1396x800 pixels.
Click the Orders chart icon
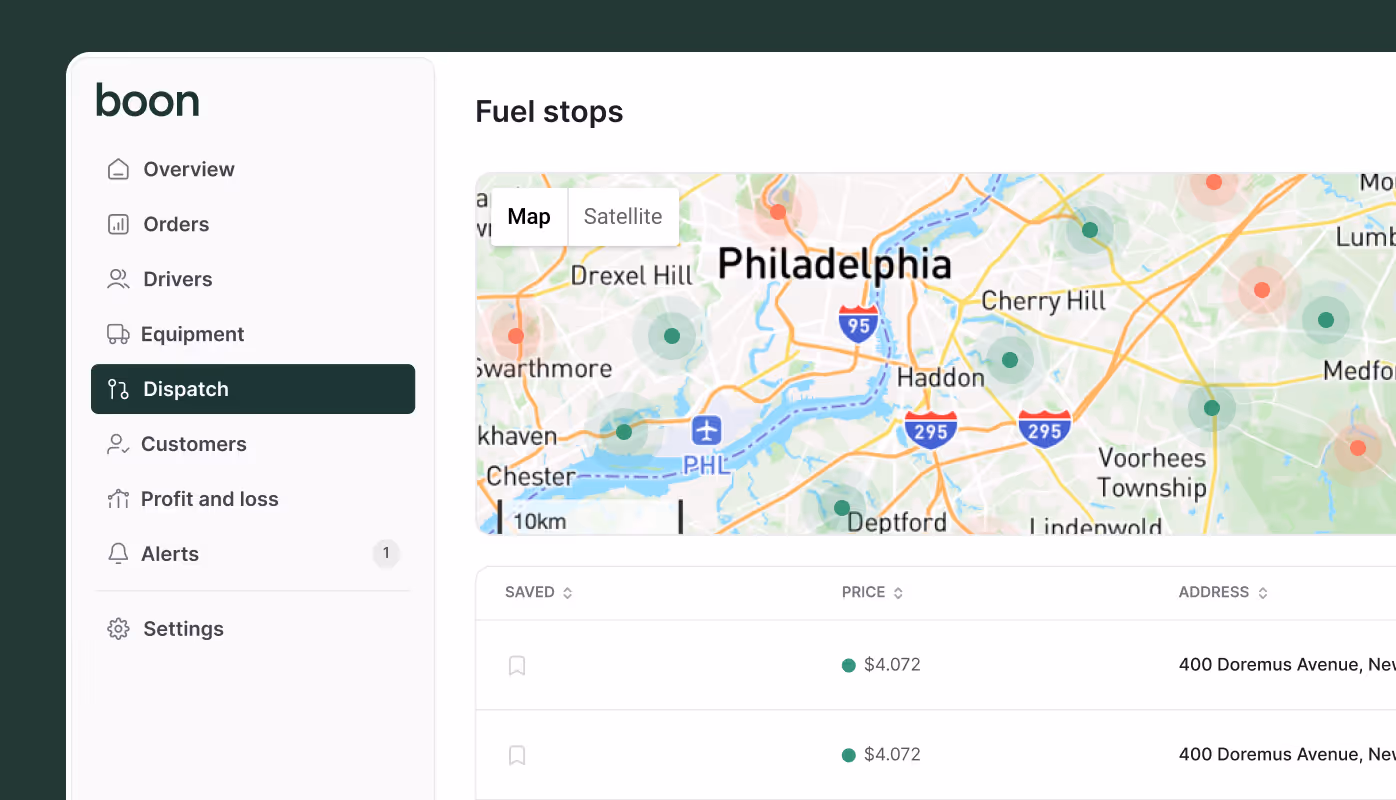[x=118, y=224]
